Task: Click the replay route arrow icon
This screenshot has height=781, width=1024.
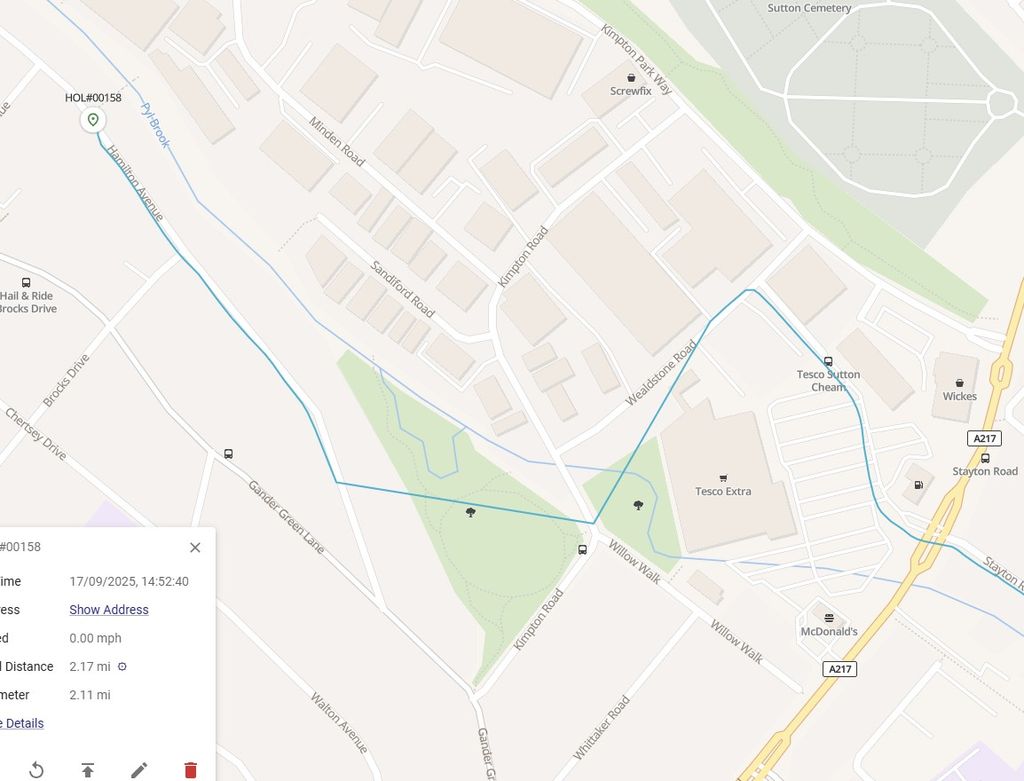Action: pyautogui.click(x=37, y=770)
